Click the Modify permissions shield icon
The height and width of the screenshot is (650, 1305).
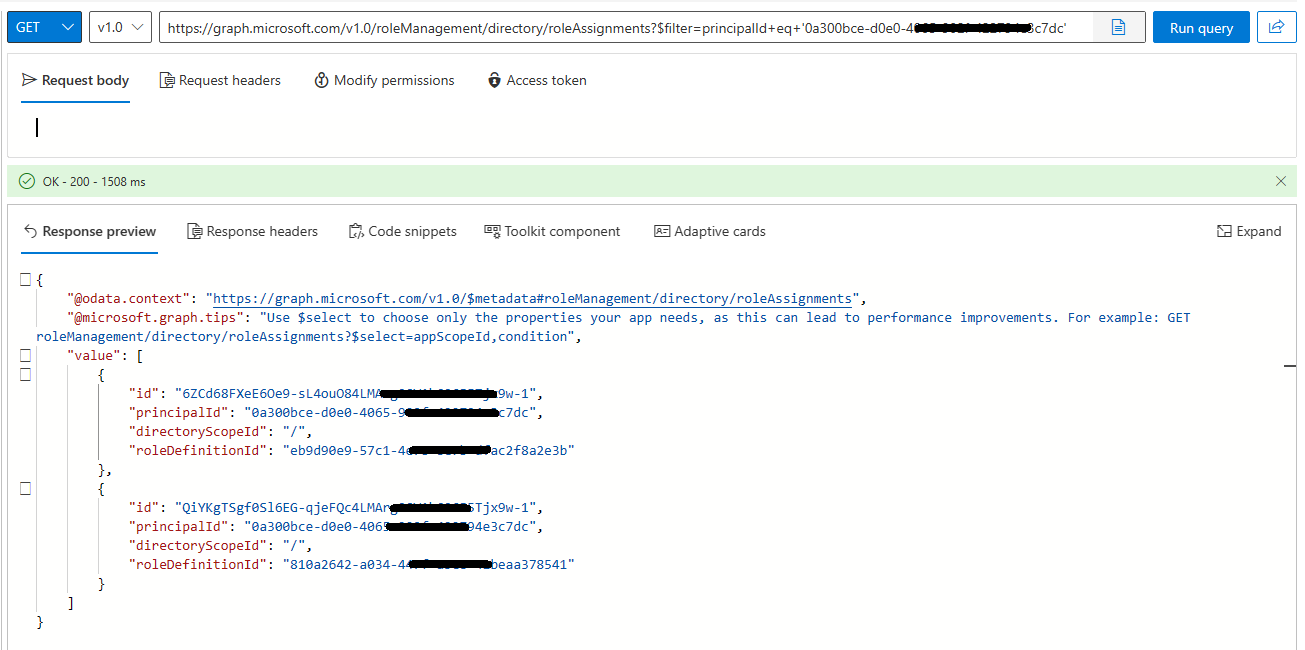click(321, 80)
